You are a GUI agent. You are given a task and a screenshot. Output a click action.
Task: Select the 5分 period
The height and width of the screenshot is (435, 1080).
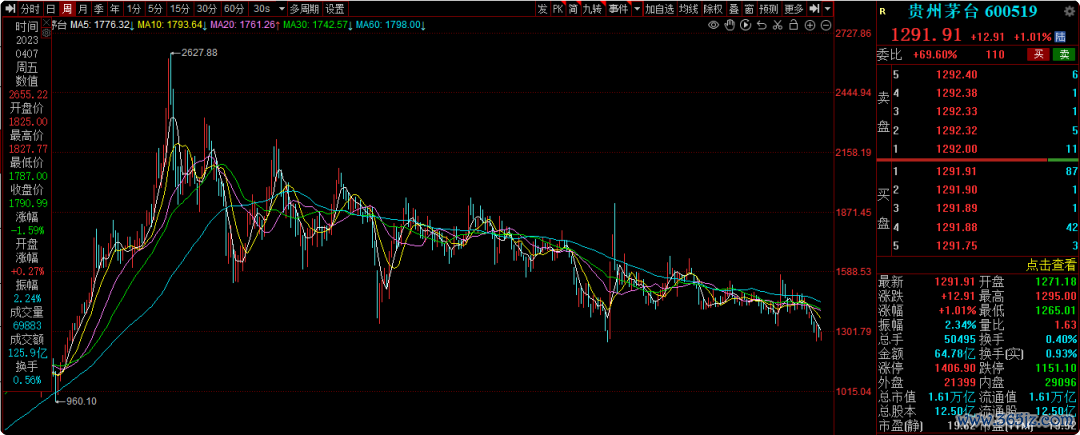(x=156, y=9)
